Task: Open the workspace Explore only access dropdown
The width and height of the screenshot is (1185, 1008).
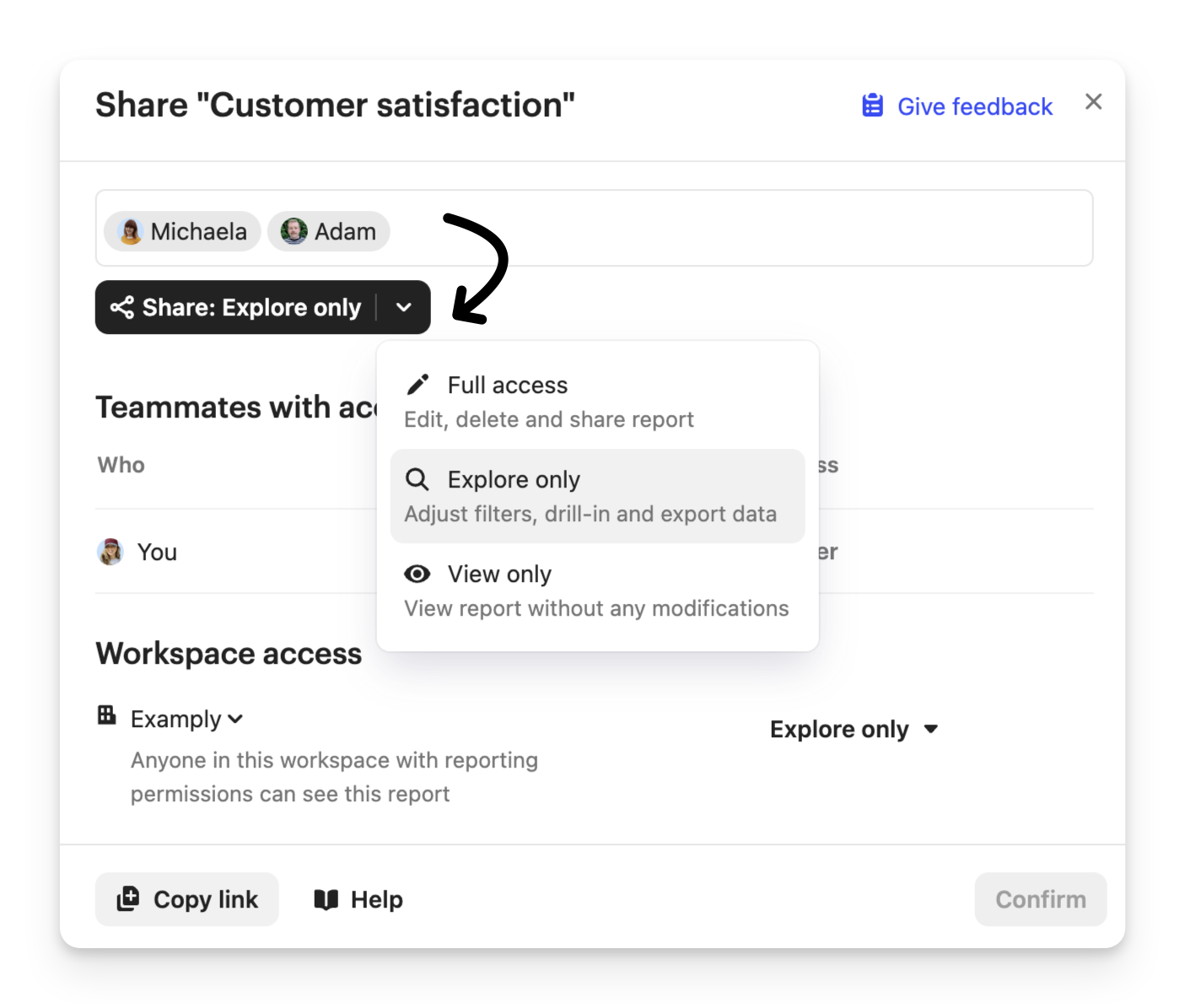Action: [x=854, y=729]
